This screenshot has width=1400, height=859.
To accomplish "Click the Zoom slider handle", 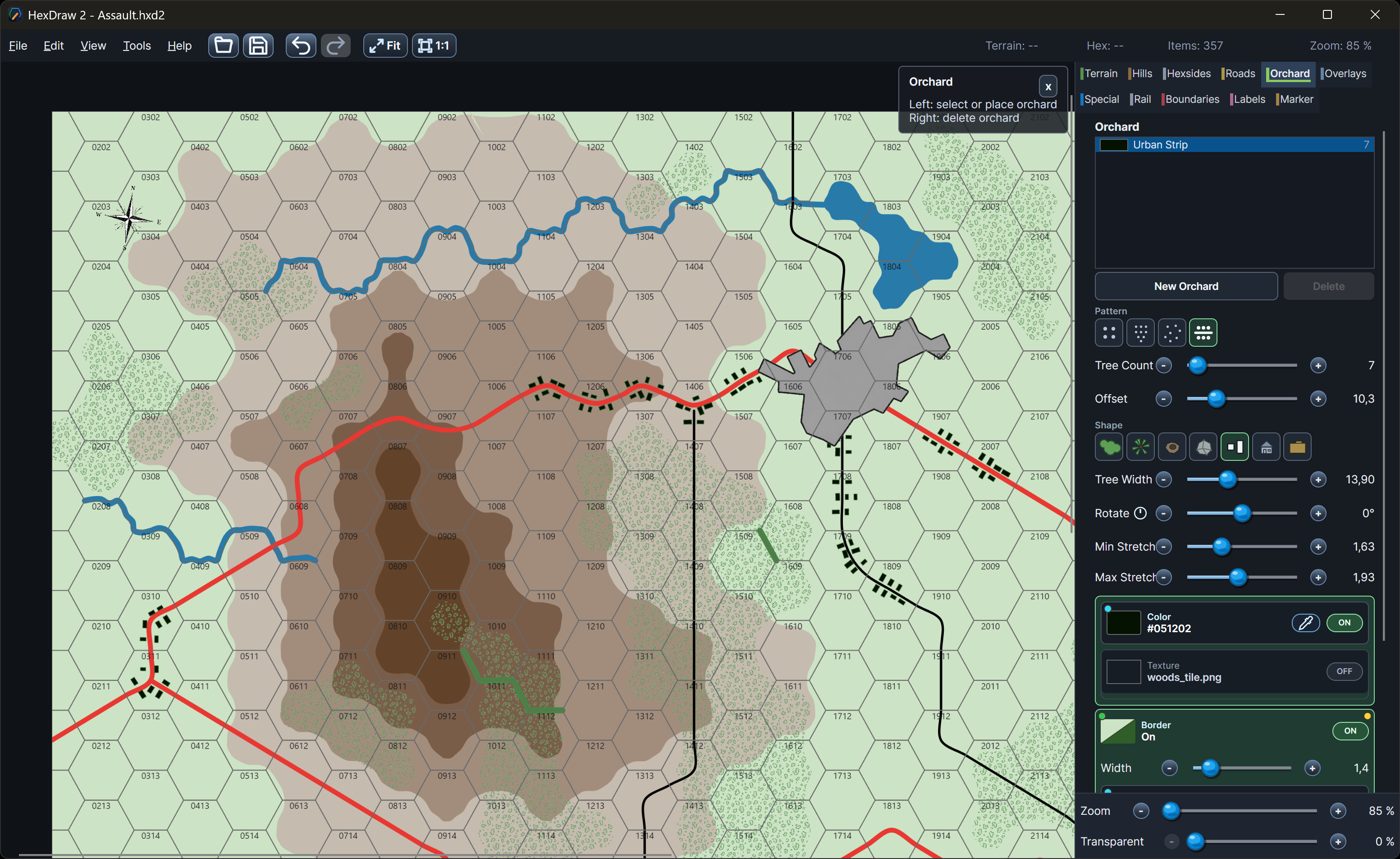I will 1171,811.
